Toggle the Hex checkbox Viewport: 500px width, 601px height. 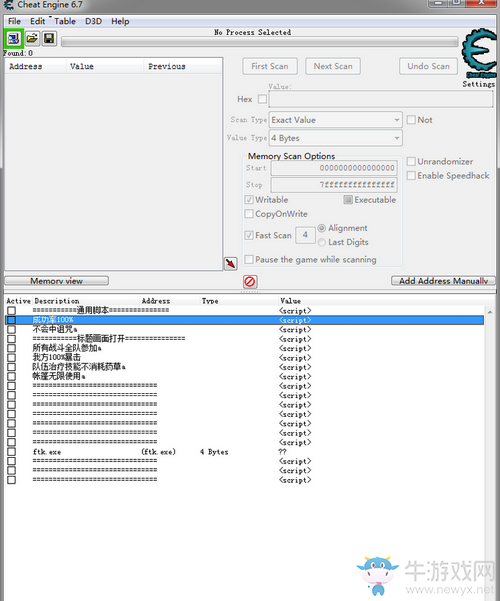click(x=262, y=99)
